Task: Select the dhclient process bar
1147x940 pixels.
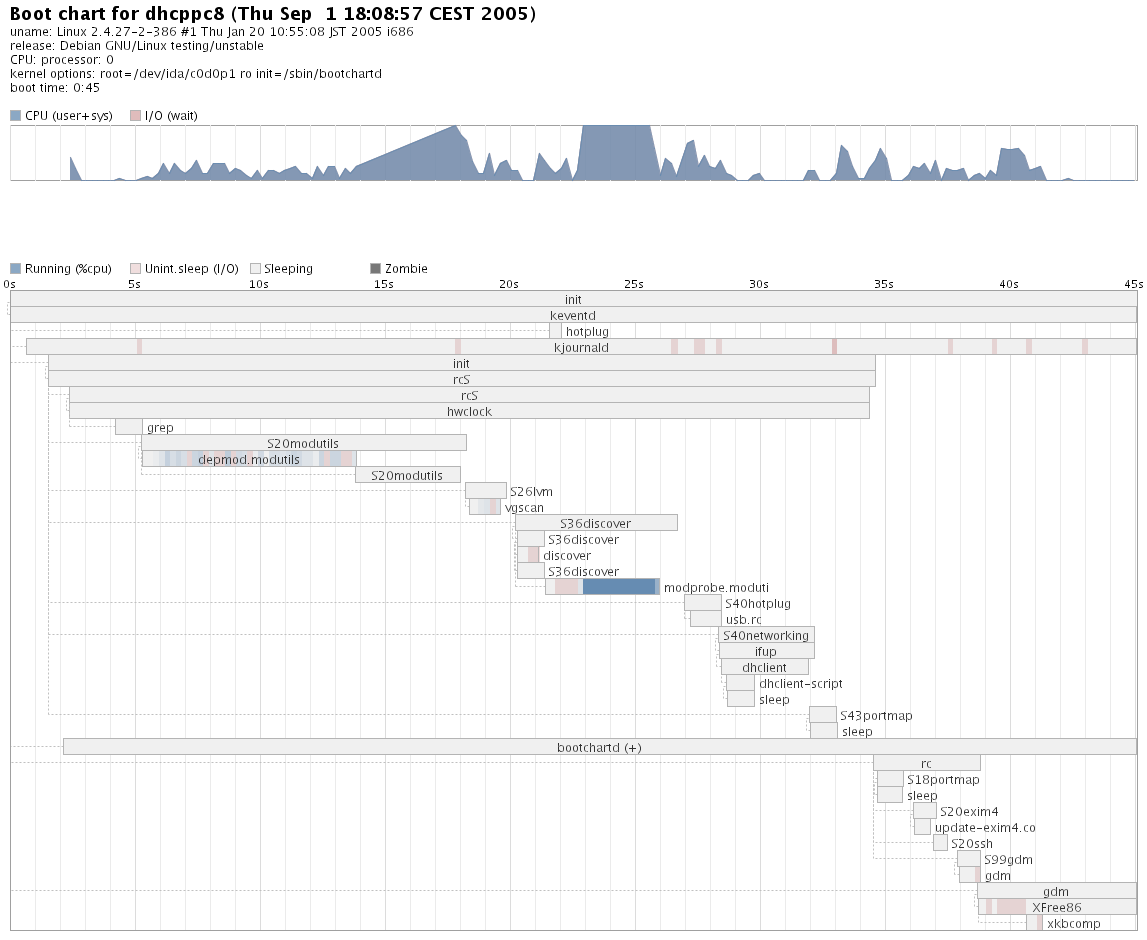Action: click(765, 667)
